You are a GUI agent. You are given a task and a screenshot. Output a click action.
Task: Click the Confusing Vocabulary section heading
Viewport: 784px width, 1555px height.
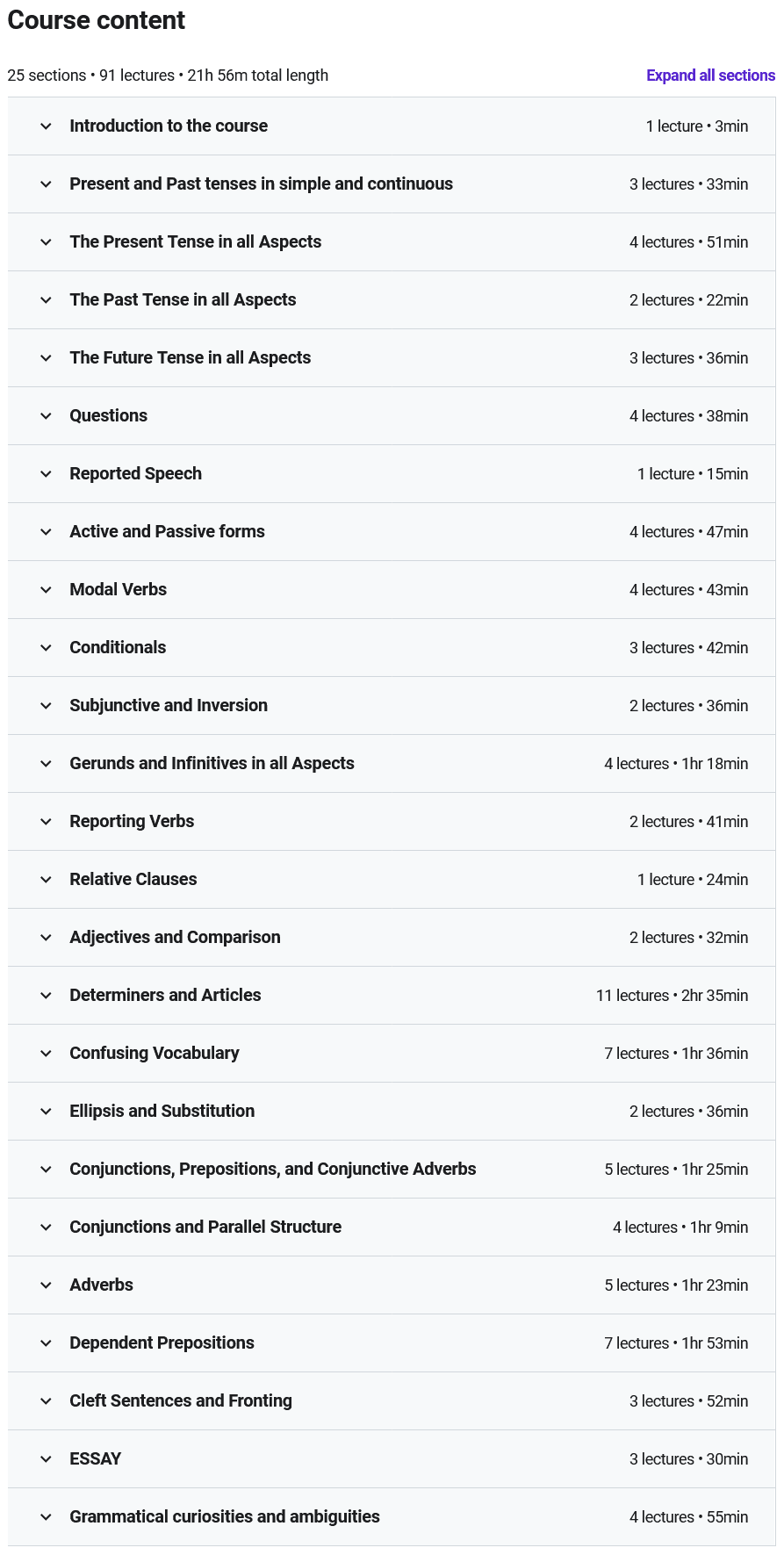[x=155, y=1054]
